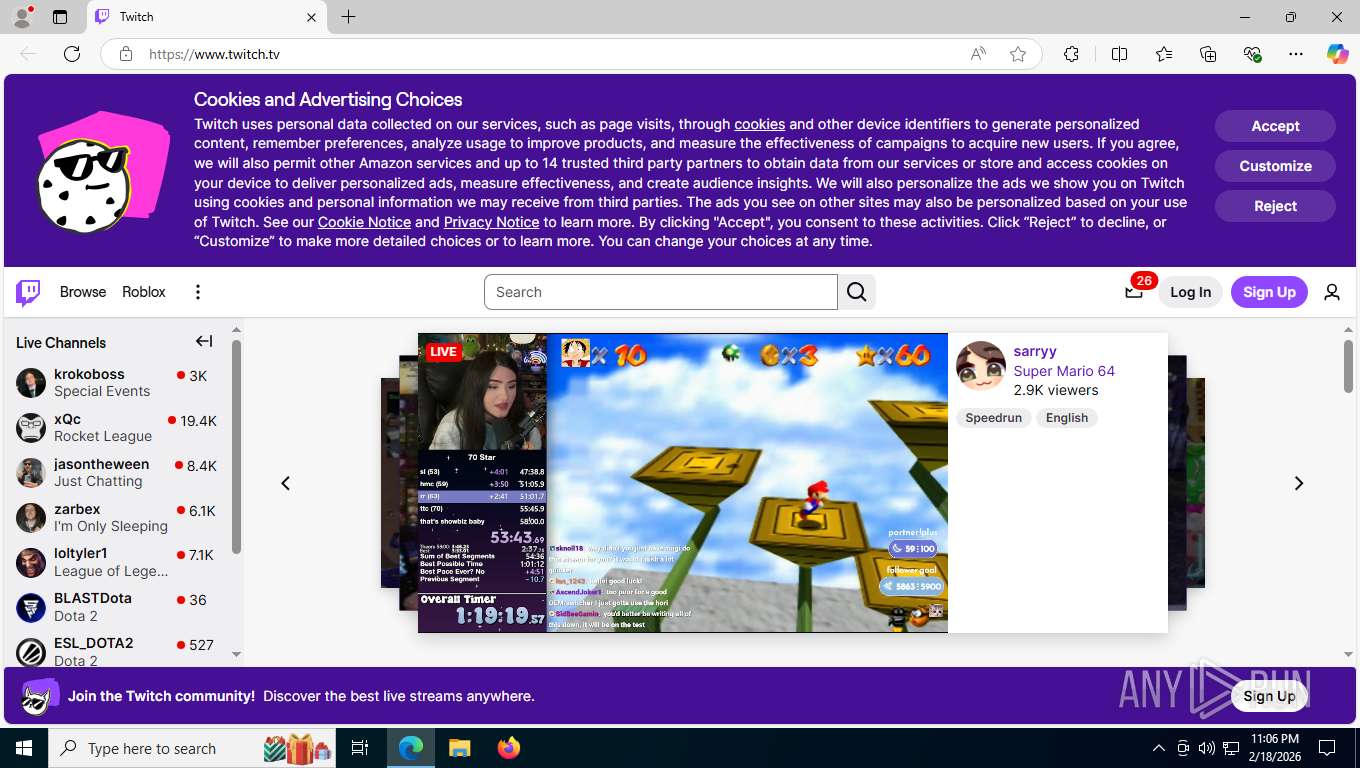Click ESL_DOTA2 channel avatar
This screenshot has height=768, width=1360.
coord(31,652)
